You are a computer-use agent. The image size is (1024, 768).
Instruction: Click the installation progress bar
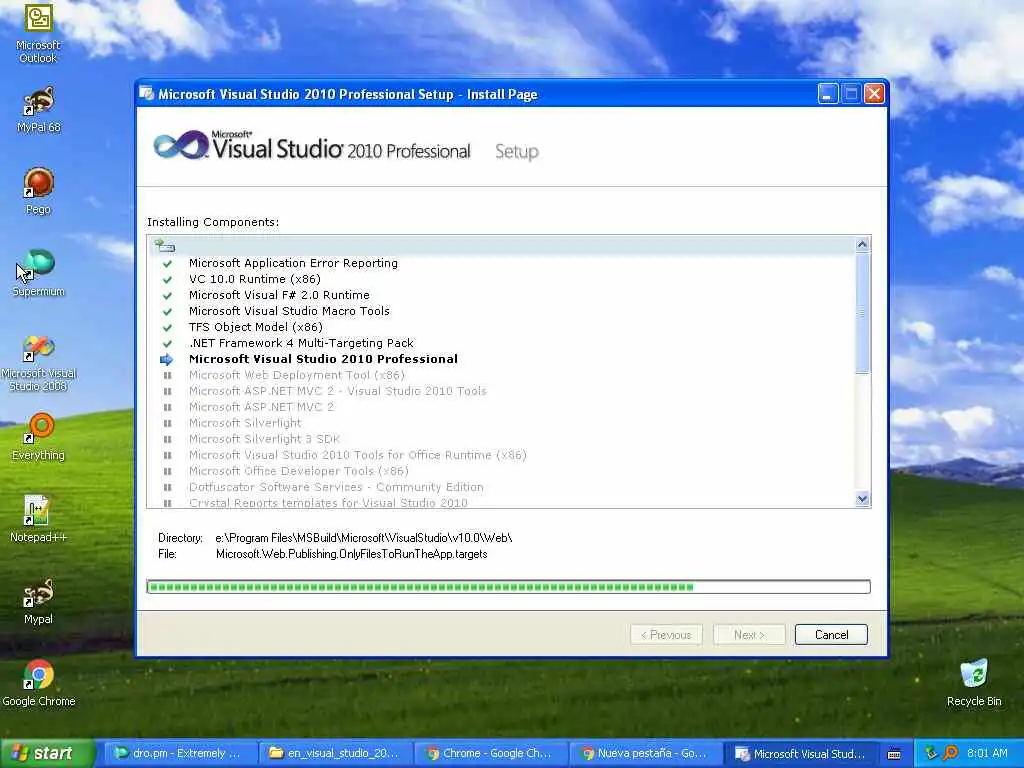click(508, 586)
